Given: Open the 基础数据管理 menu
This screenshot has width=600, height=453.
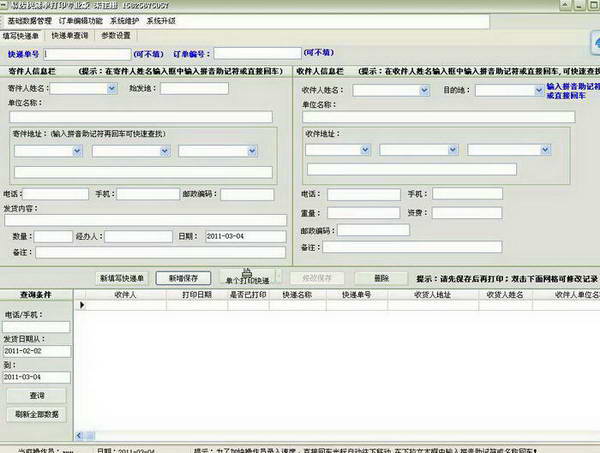Looking at the screenshot, I should point(29,20).
